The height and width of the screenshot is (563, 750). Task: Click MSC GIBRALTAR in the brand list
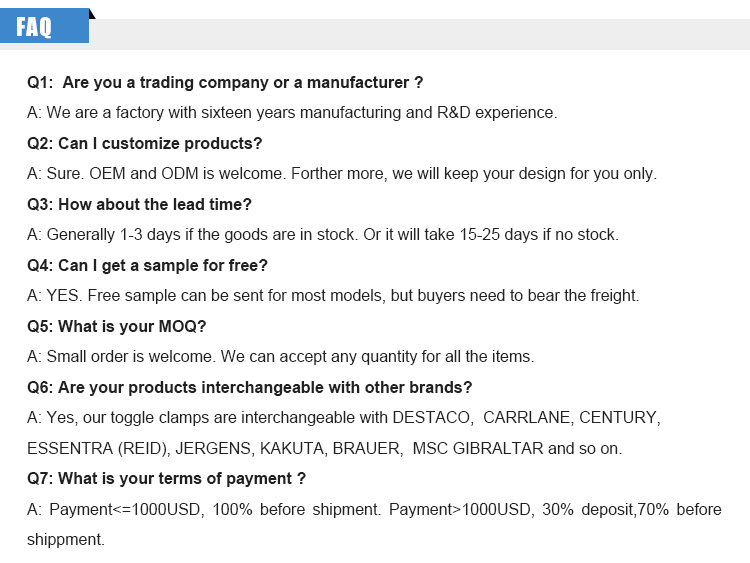tap(477, 448)
